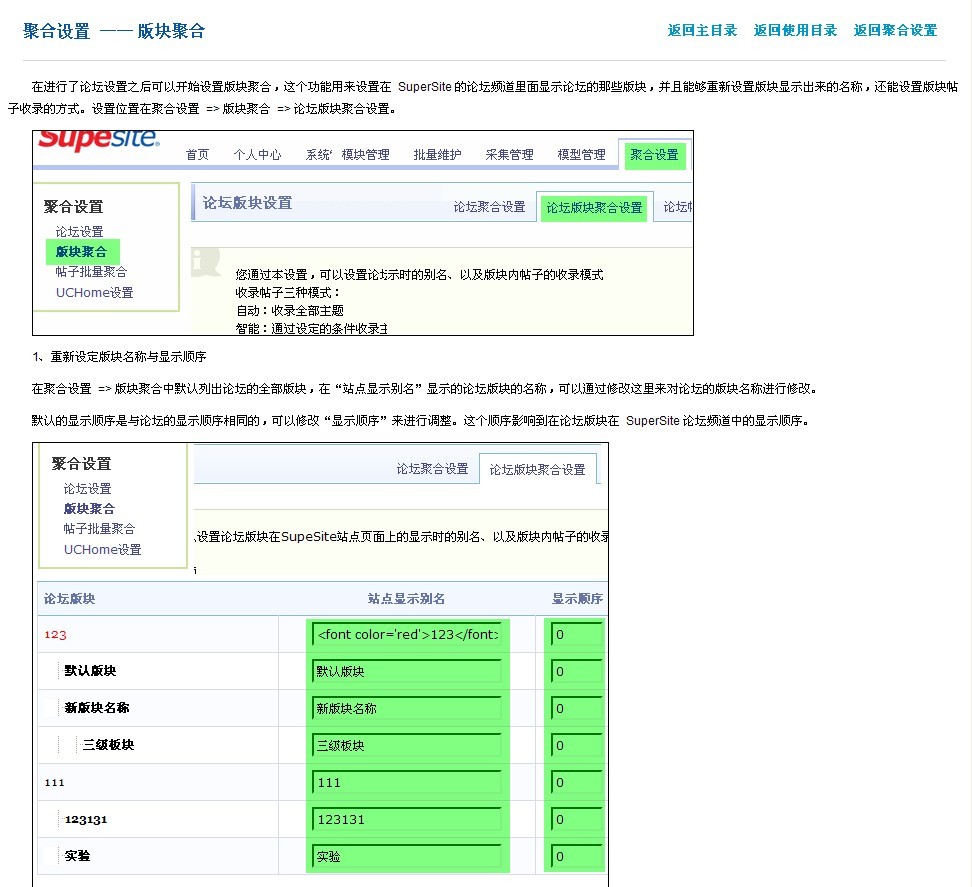This screenshot has width=972, height=887.
Task: Switch to the green highlighted 论坛版块聚合设置 tab
Action: coord(594,208)
